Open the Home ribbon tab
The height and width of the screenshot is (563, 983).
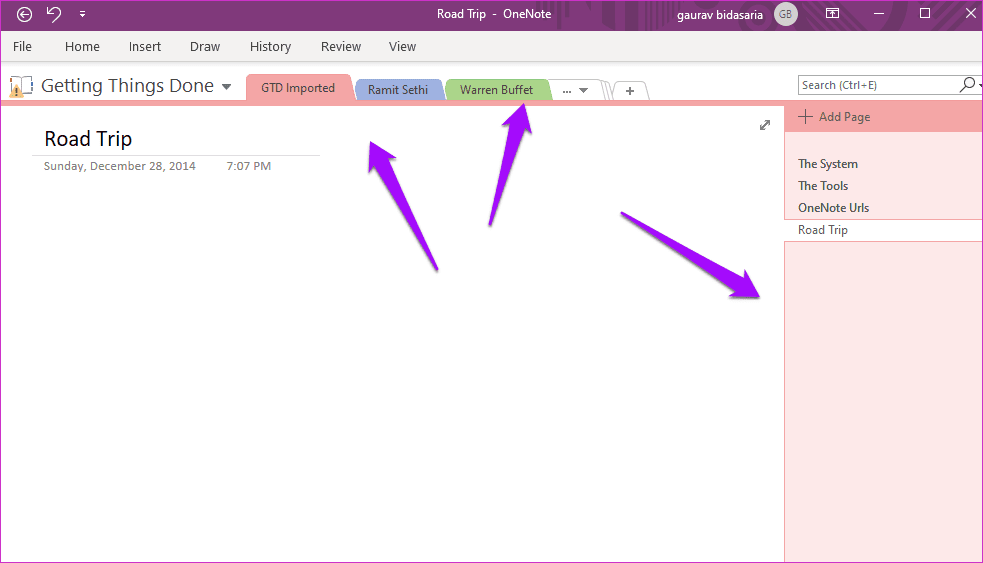pos(82,46)
